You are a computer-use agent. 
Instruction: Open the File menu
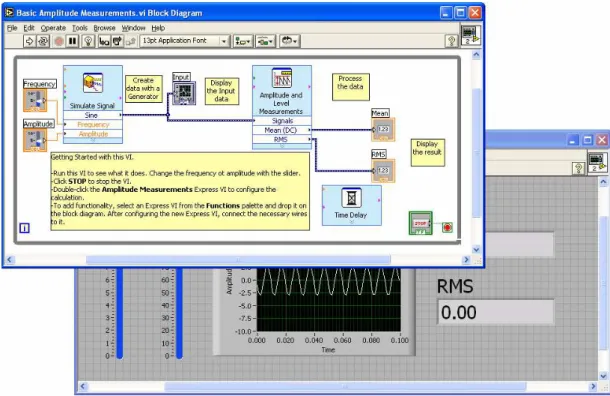(x=12, y=28)
